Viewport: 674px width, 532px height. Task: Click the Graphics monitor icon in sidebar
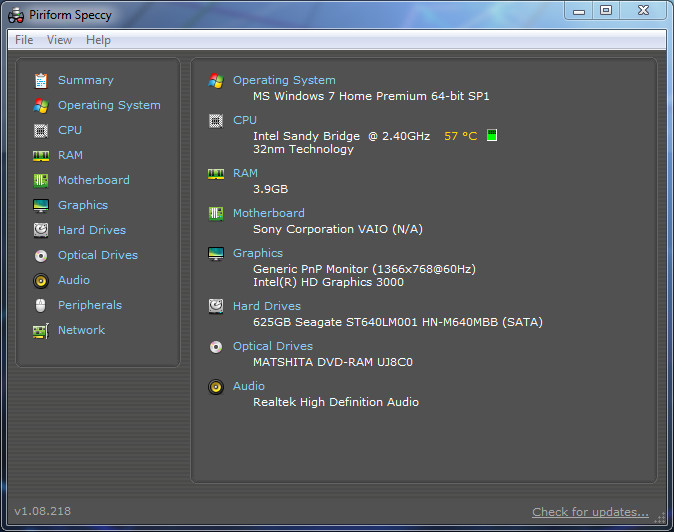41,205
